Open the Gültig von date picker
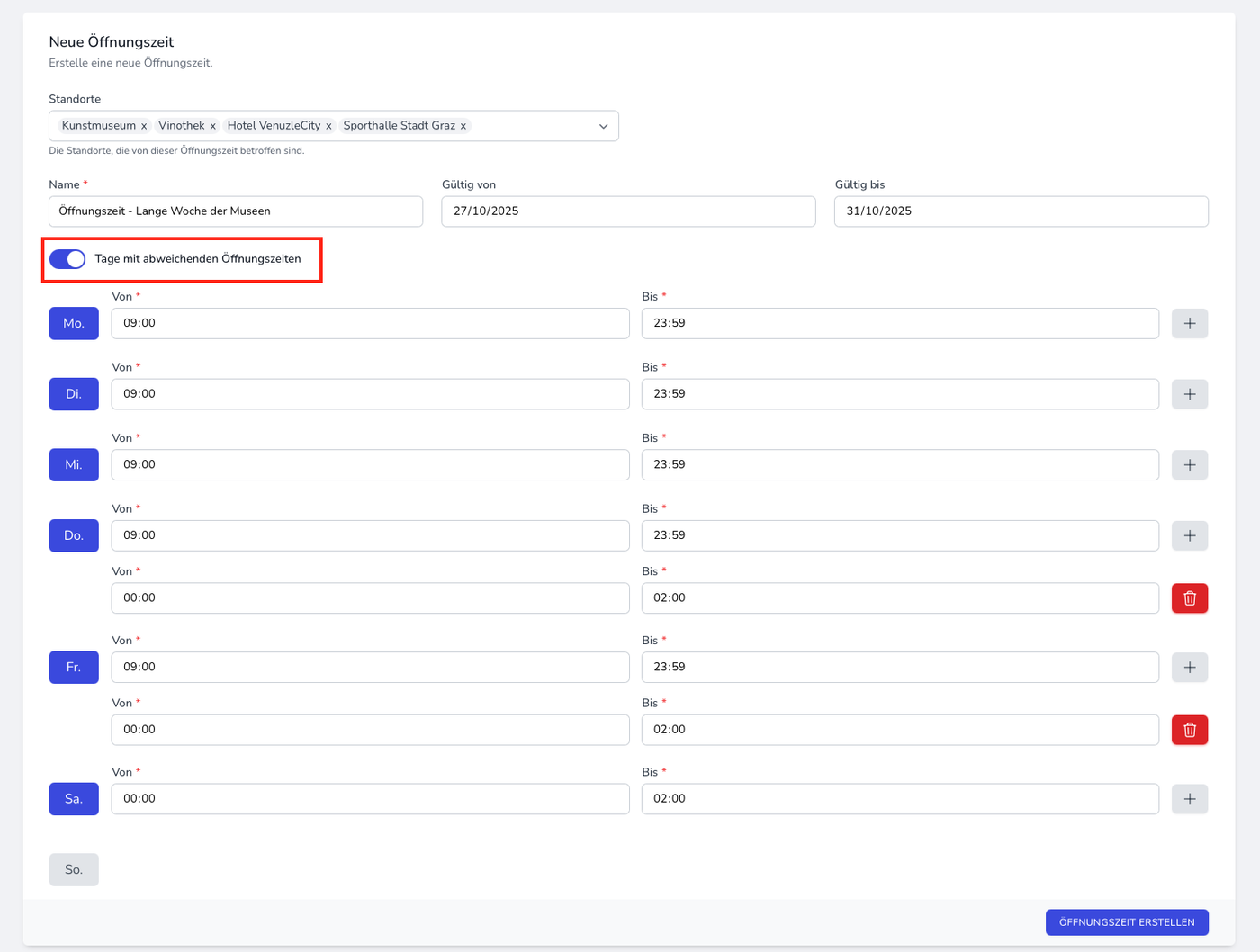The image size is (1260, 952). click(x=628, y=211)
